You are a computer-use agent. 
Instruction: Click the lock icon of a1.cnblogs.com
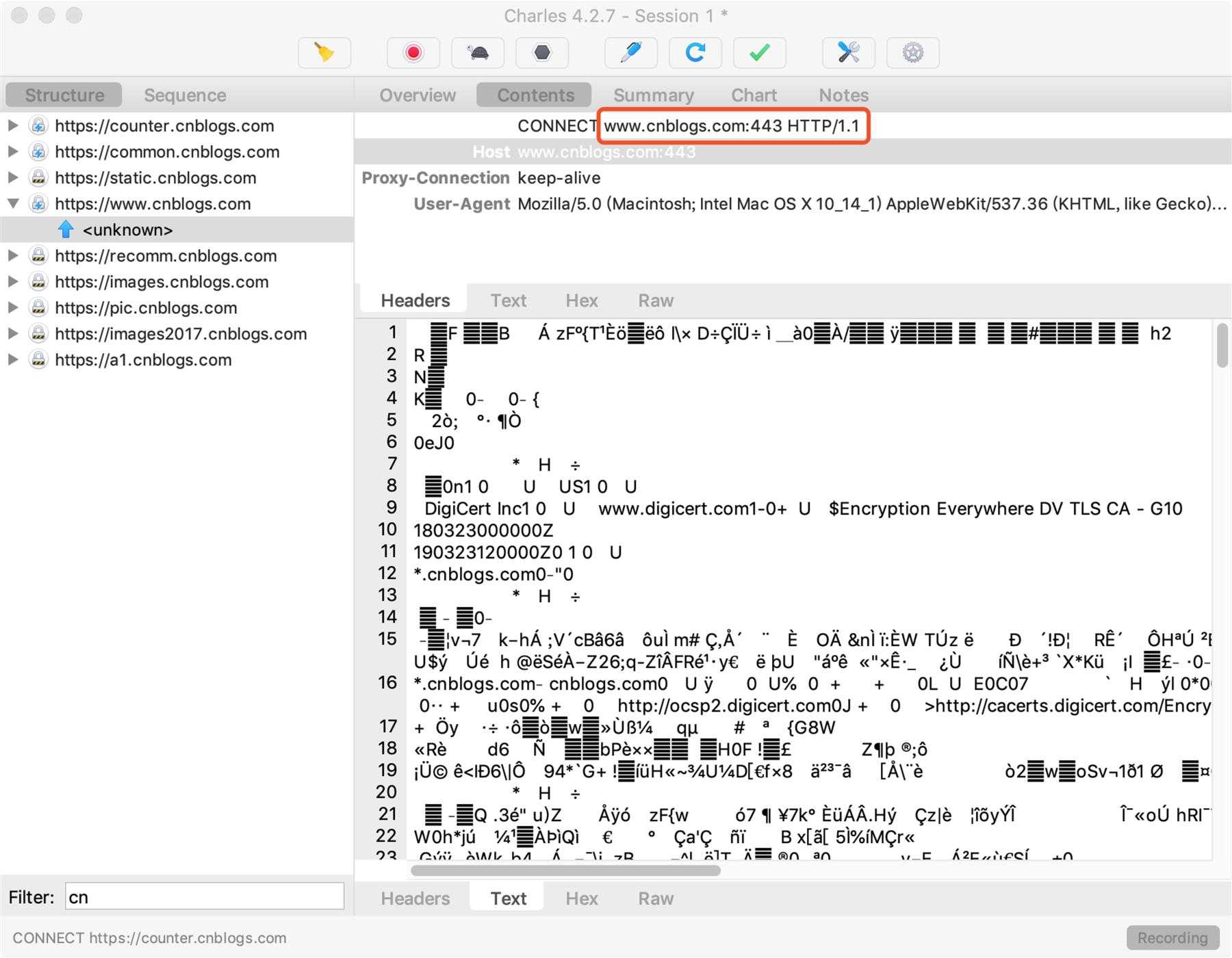click(x=39, y=360)
